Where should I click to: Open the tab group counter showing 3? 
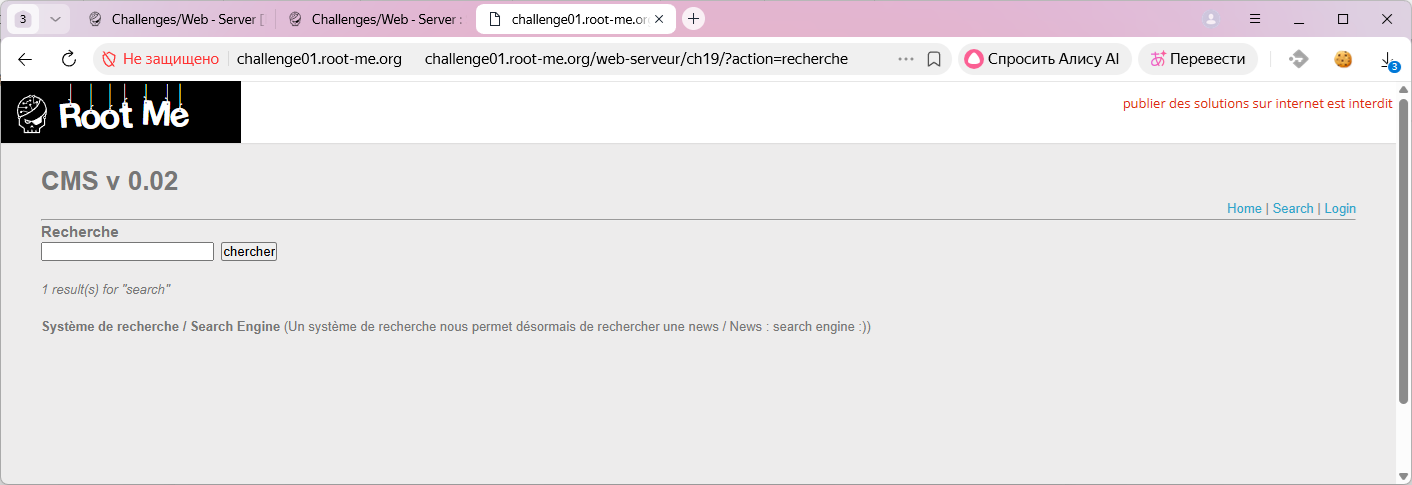23,19
